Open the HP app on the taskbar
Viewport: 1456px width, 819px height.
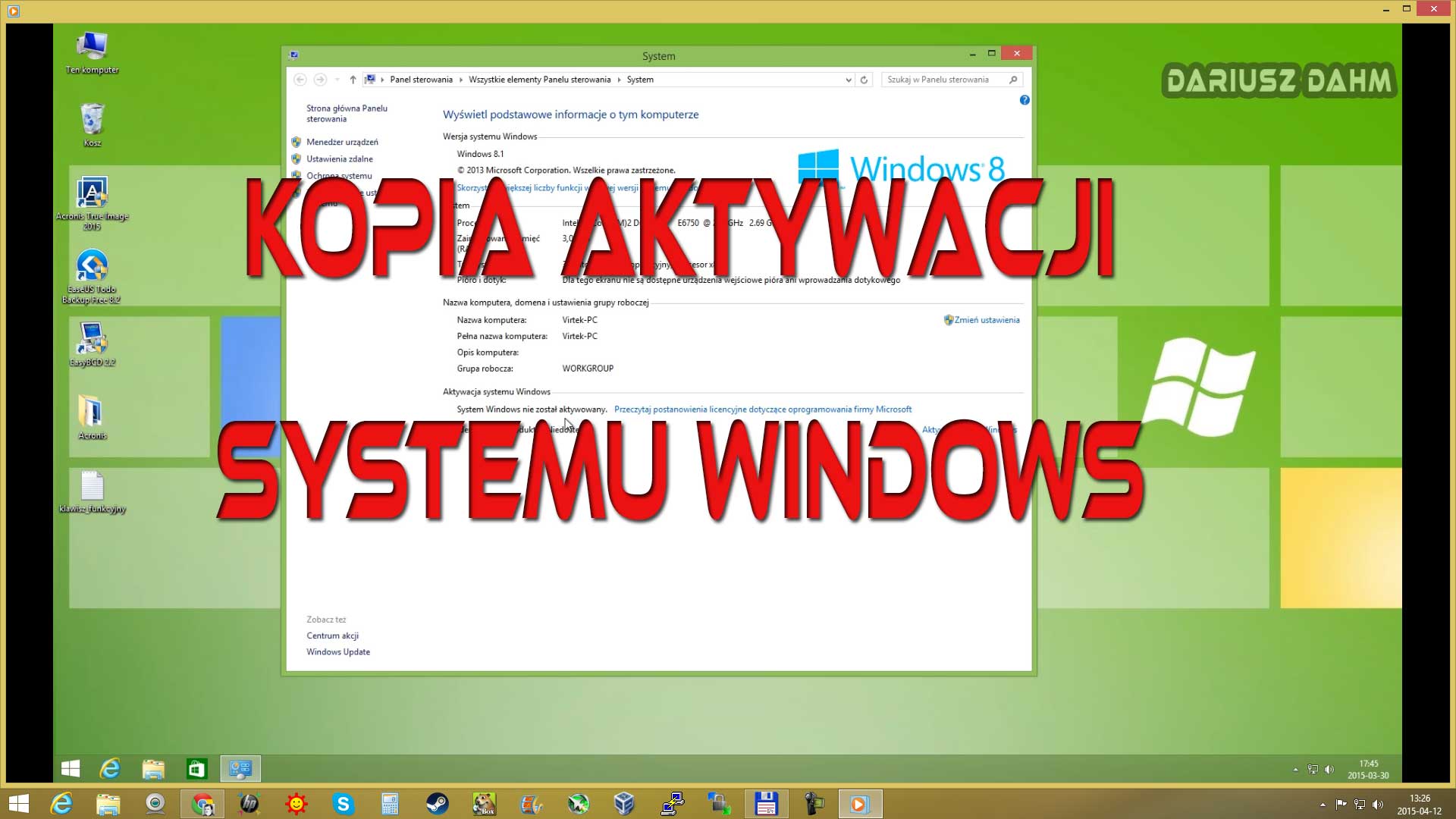pos(249,804)
